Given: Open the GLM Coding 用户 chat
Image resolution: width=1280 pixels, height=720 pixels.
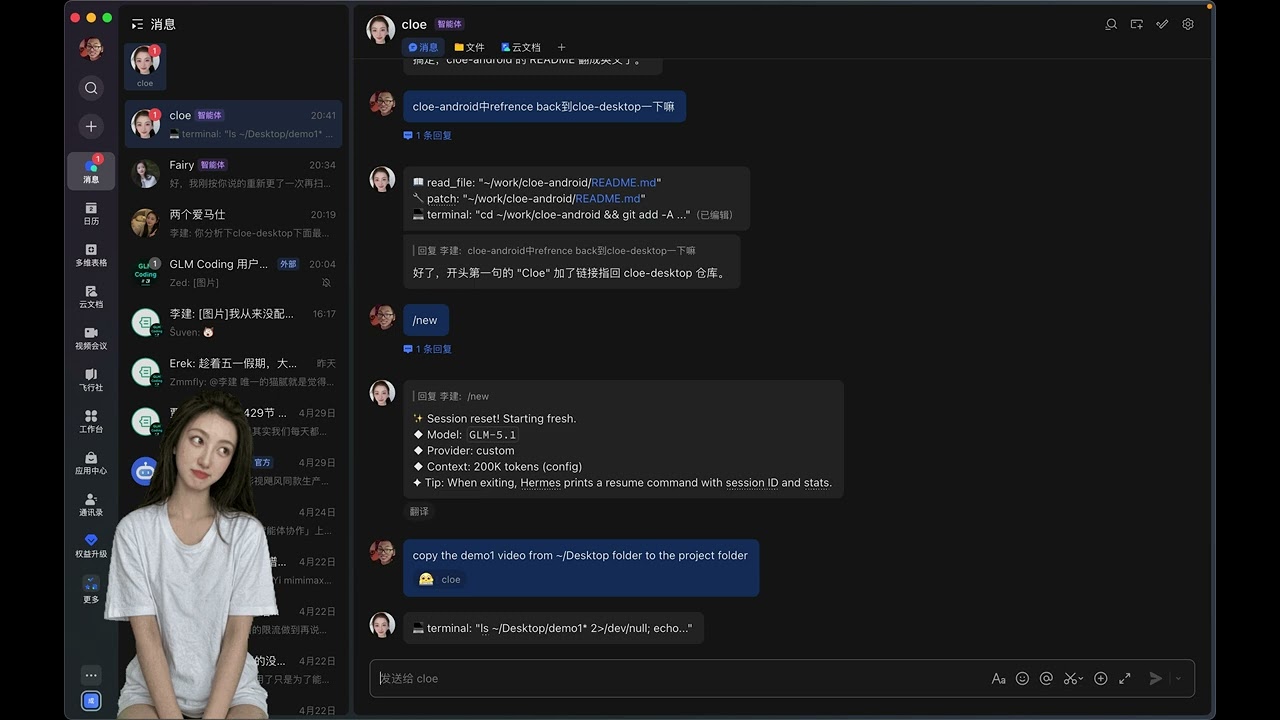Looking at the screenshot, I should [x=233, y=273].
